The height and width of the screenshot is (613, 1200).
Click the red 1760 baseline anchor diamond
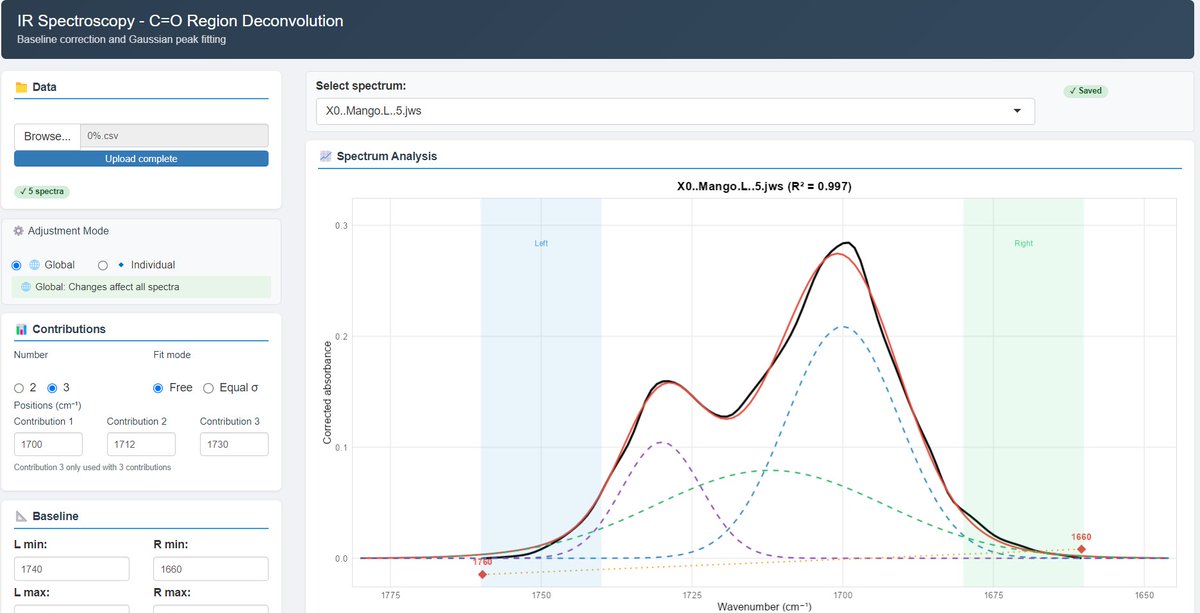[482, 574]
